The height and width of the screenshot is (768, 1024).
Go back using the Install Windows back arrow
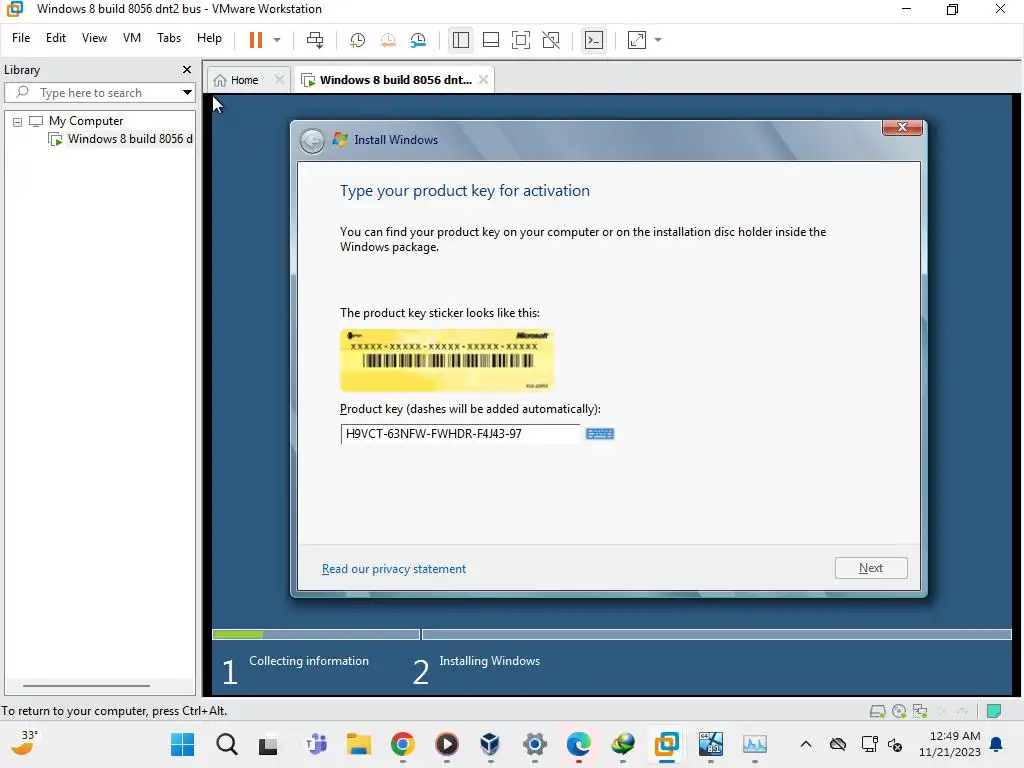pos(312,141)
